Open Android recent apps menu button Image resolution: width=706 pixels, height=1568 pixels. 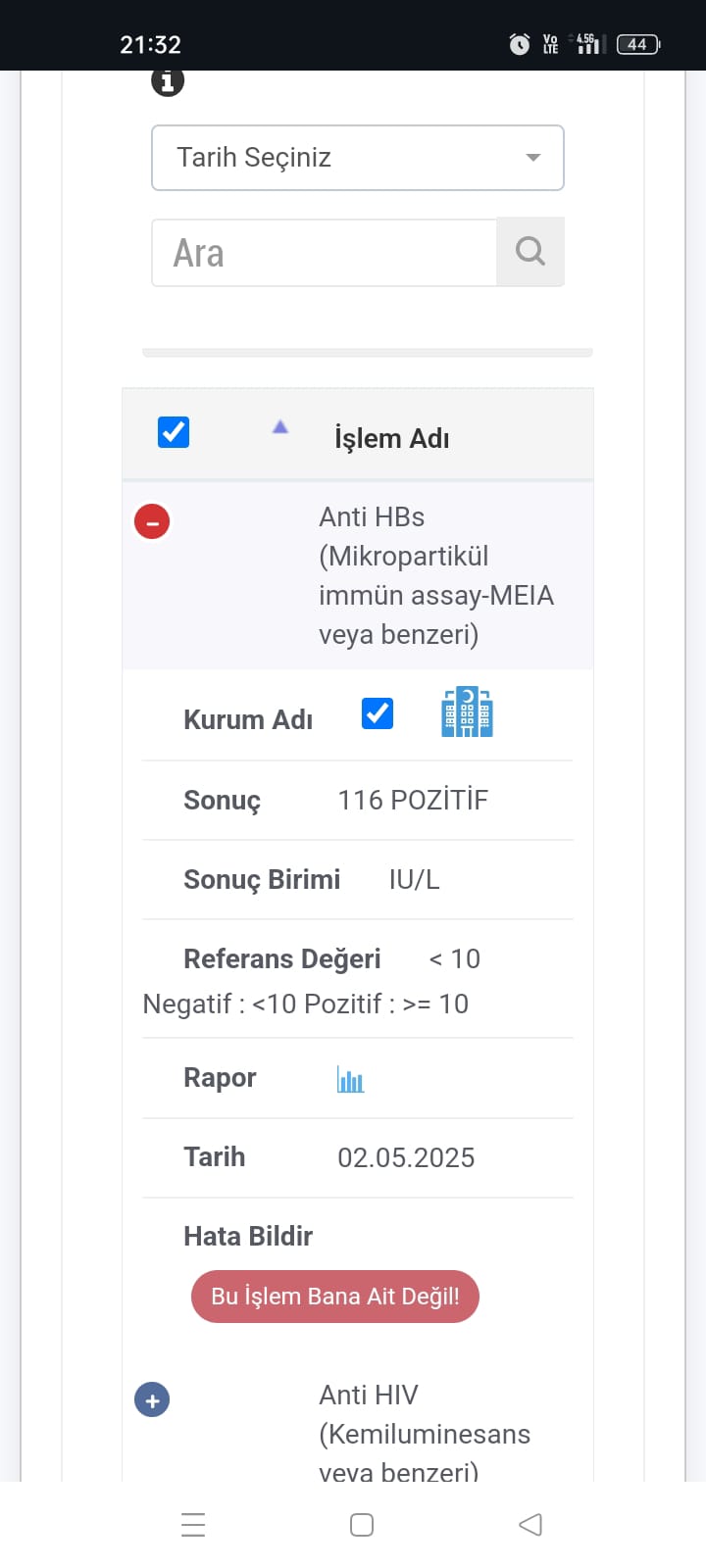193,1525
